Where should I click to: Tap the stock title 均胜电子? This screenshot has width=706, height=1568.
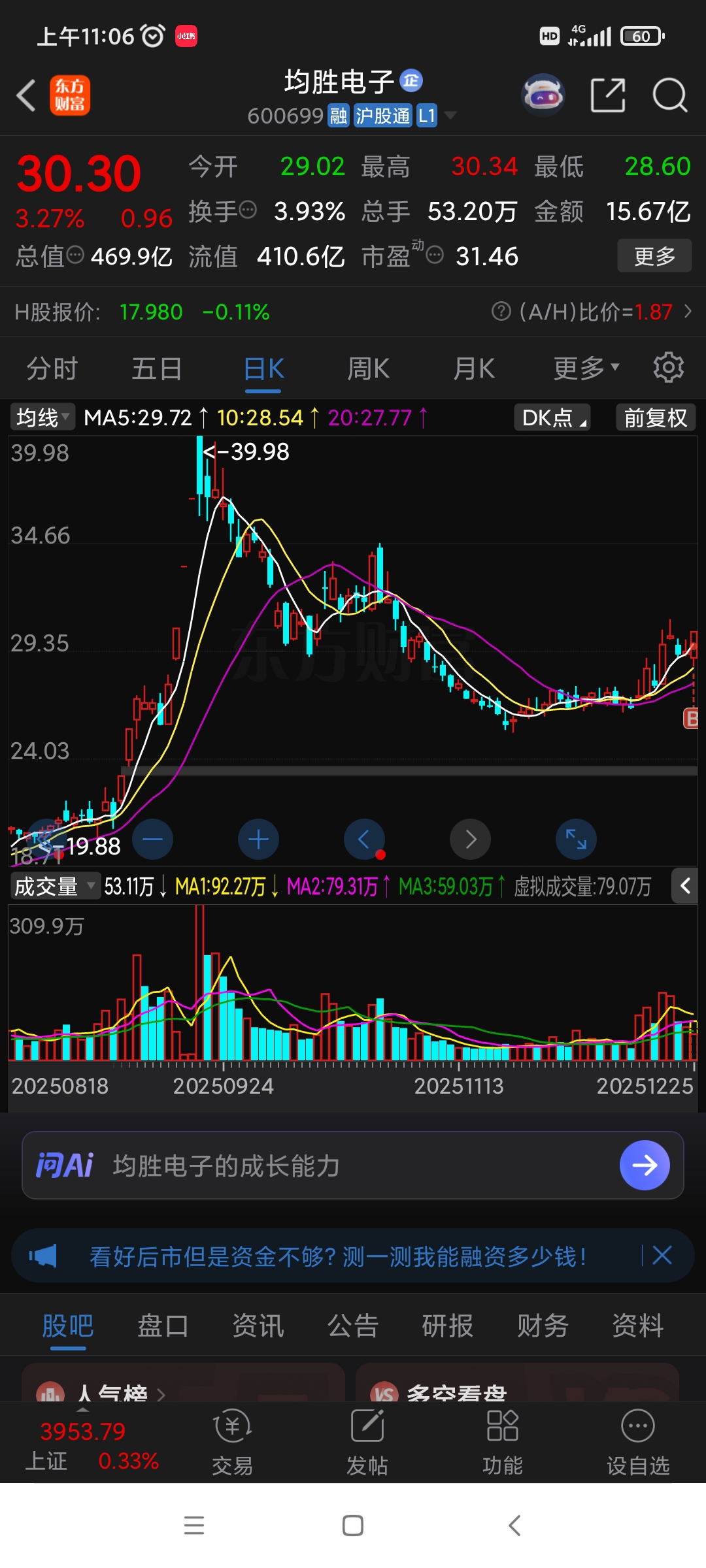coord(339,82)
